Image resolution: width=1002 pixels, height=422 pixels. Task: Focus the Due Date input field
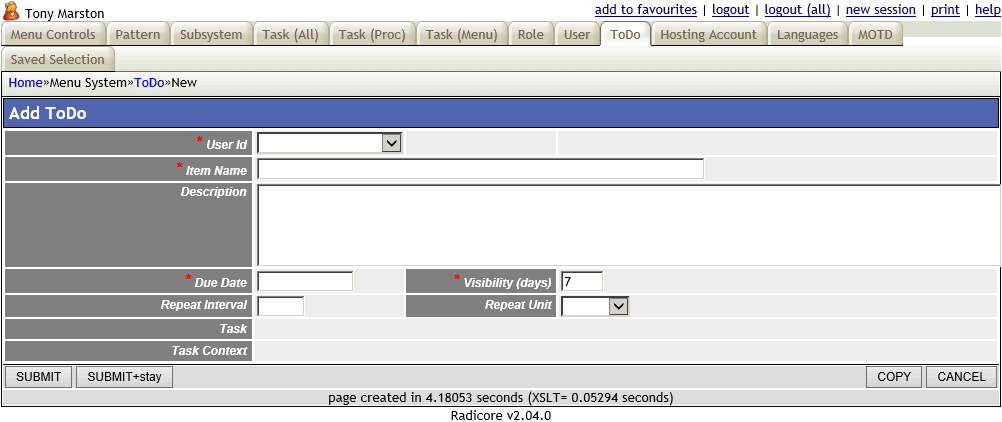tap(305, 281)
